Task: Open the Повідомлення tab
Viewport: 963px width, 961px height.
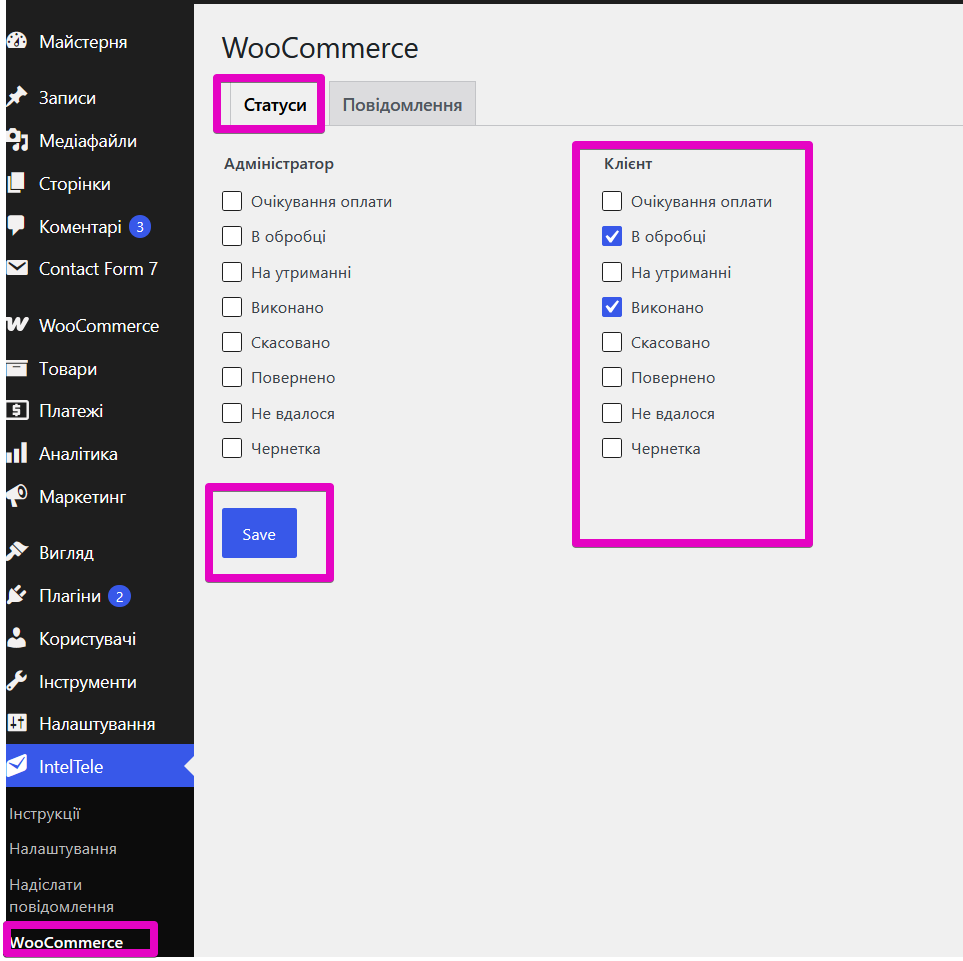Action: (x=402, y=104)
